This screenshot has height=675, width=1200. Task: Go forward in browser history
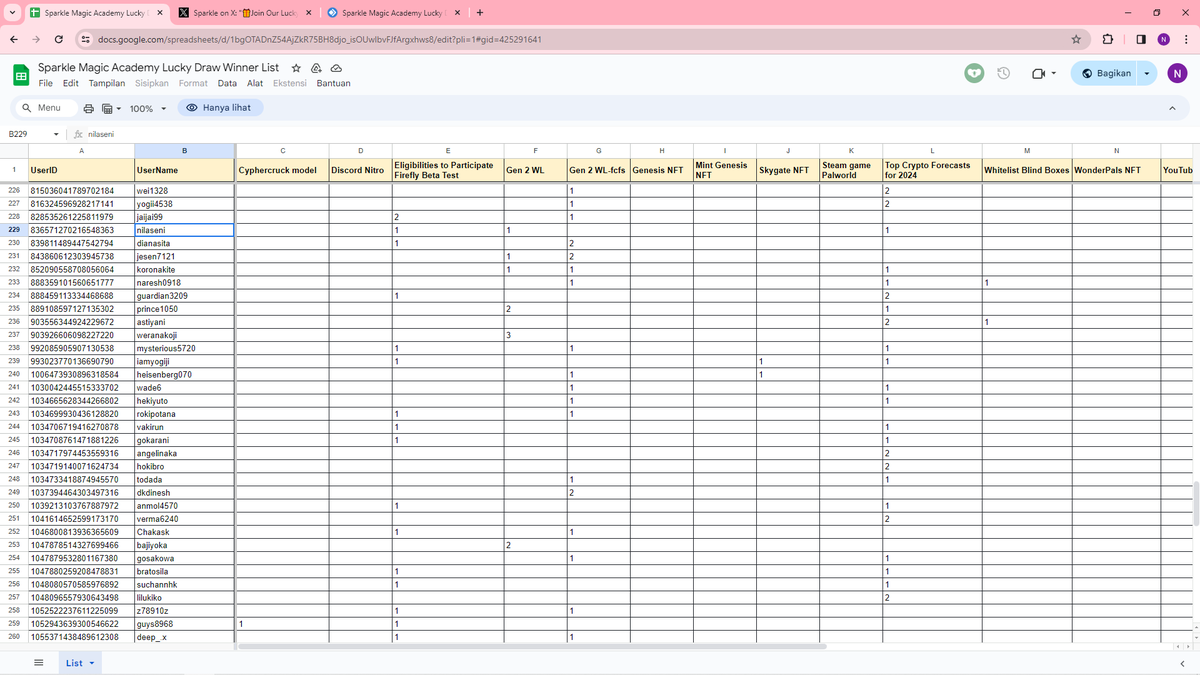pos(37,39)
